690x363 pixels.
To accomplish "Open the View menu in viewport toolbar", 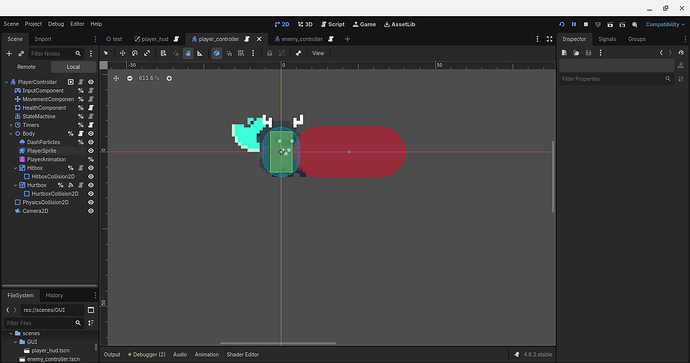I will point(318,53).
